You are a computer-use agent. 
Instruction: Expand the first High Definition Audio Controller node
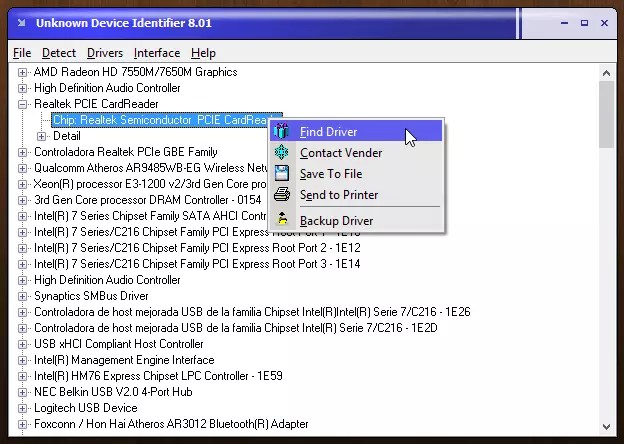tap(22, 88)
